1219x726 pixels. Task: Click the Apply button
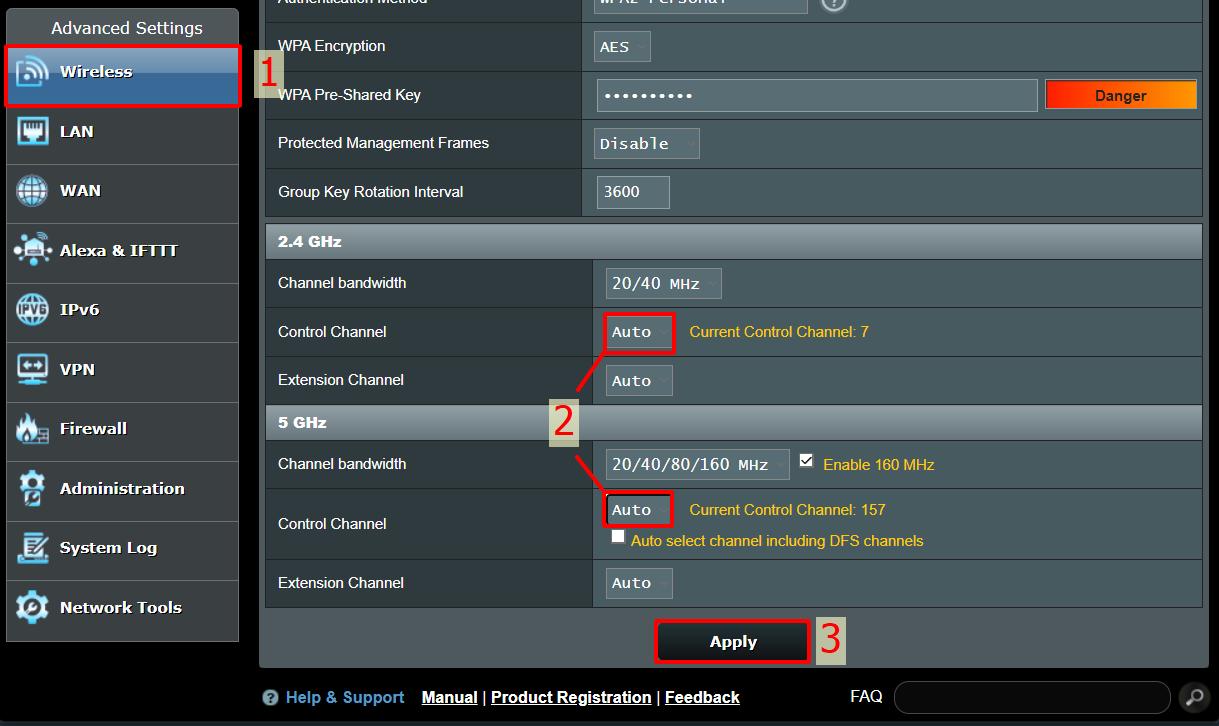click(733, 642)
